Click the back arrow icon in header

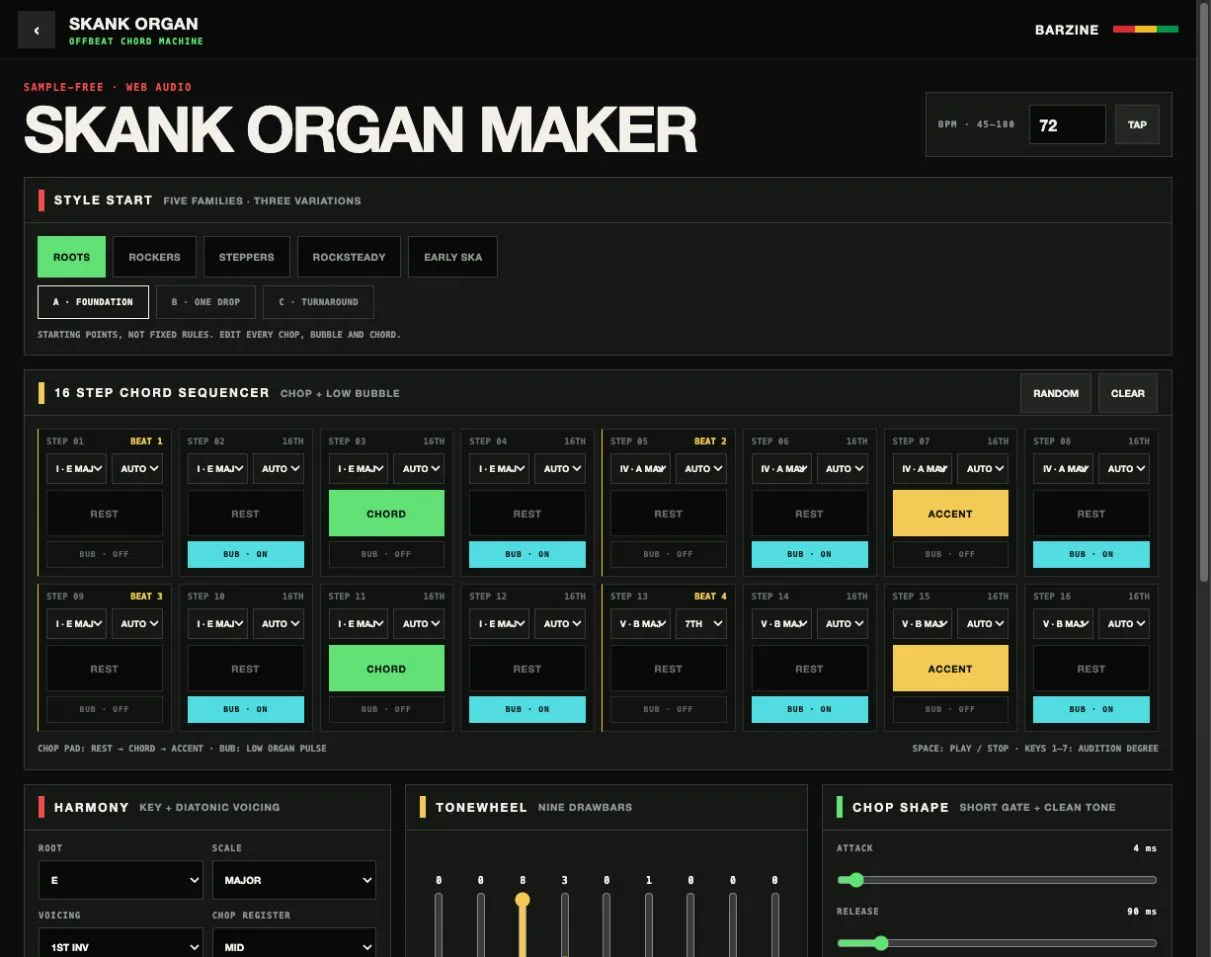click(x=37, y=30)
